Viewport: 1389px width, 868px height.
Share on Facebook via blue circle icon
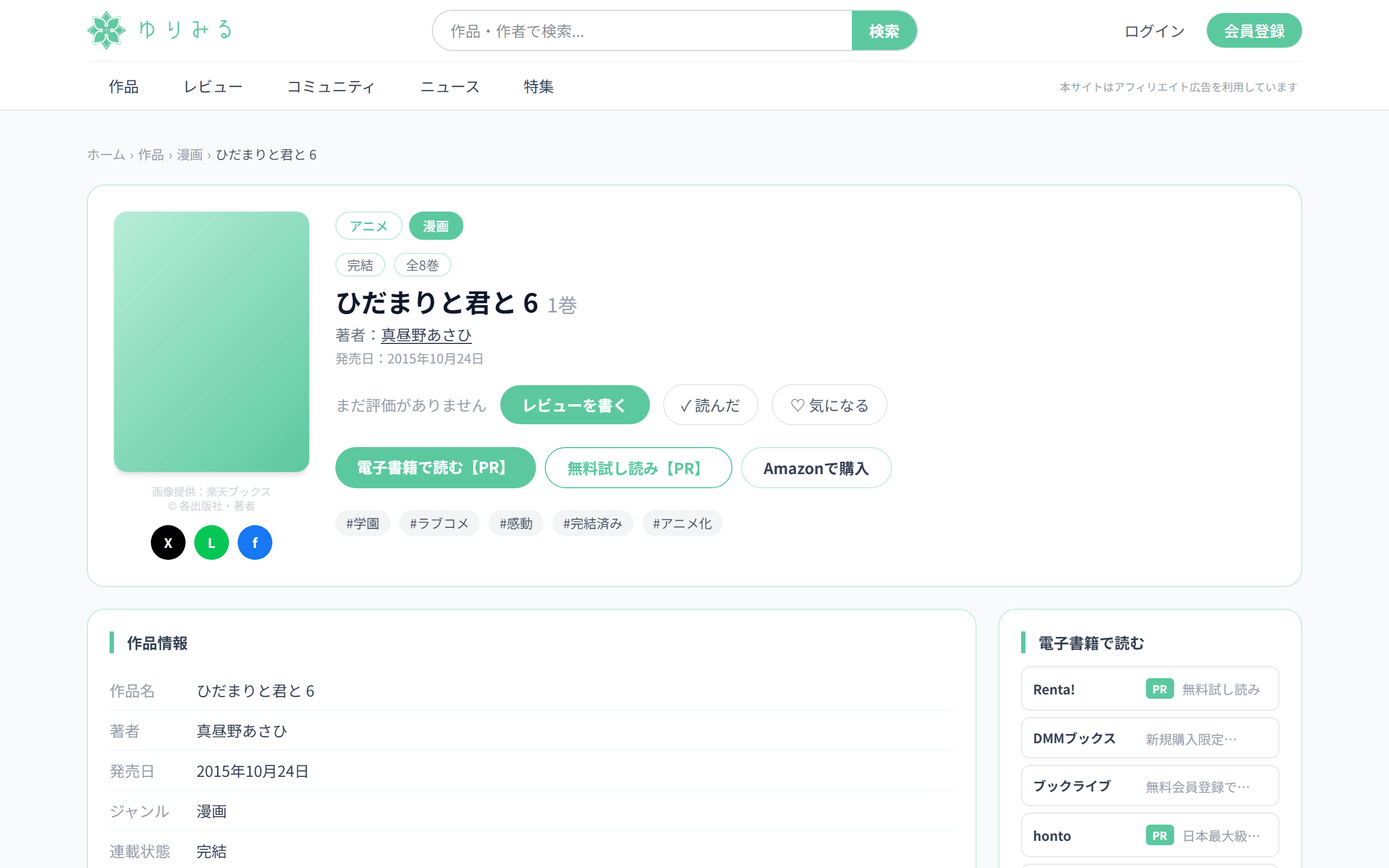255,542
